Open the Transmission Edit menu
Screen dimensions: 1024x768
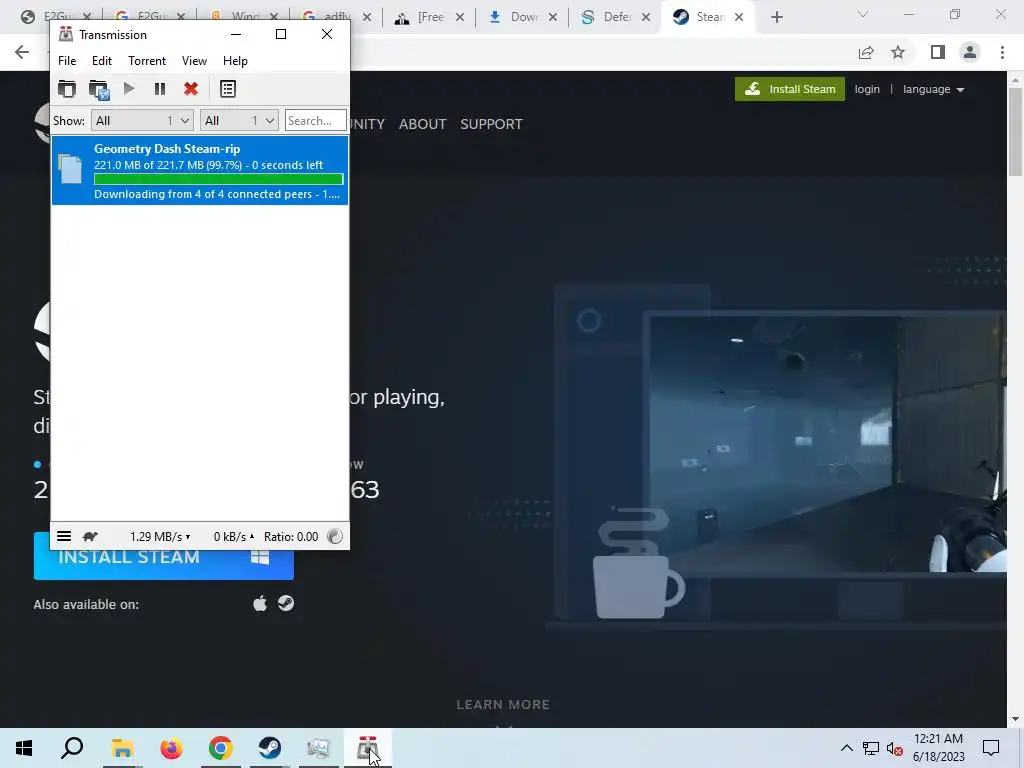click(x=101, y=61)
